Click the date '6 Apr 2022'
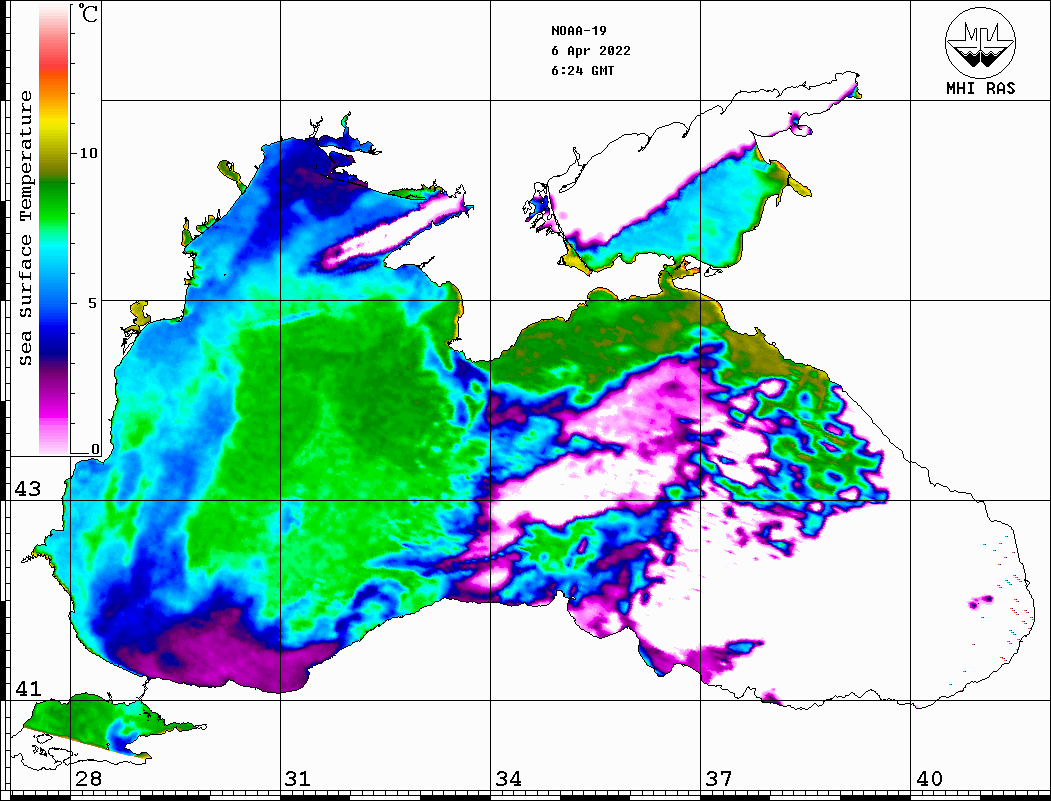The image size is (1051, 801). pyautogui.click(x=591, y=51)
